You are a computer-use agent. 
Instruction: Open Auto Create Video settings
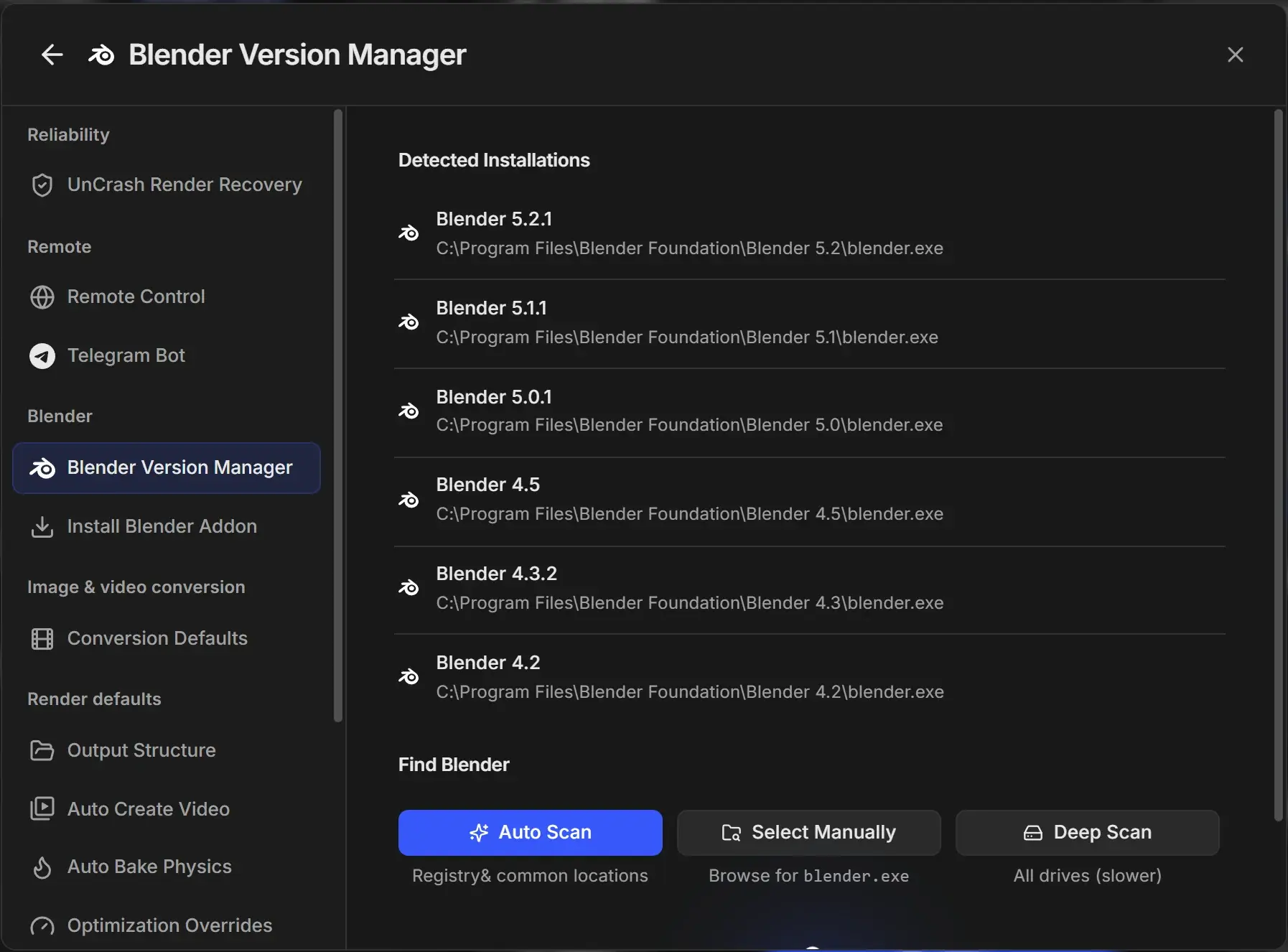click(167, 809)
